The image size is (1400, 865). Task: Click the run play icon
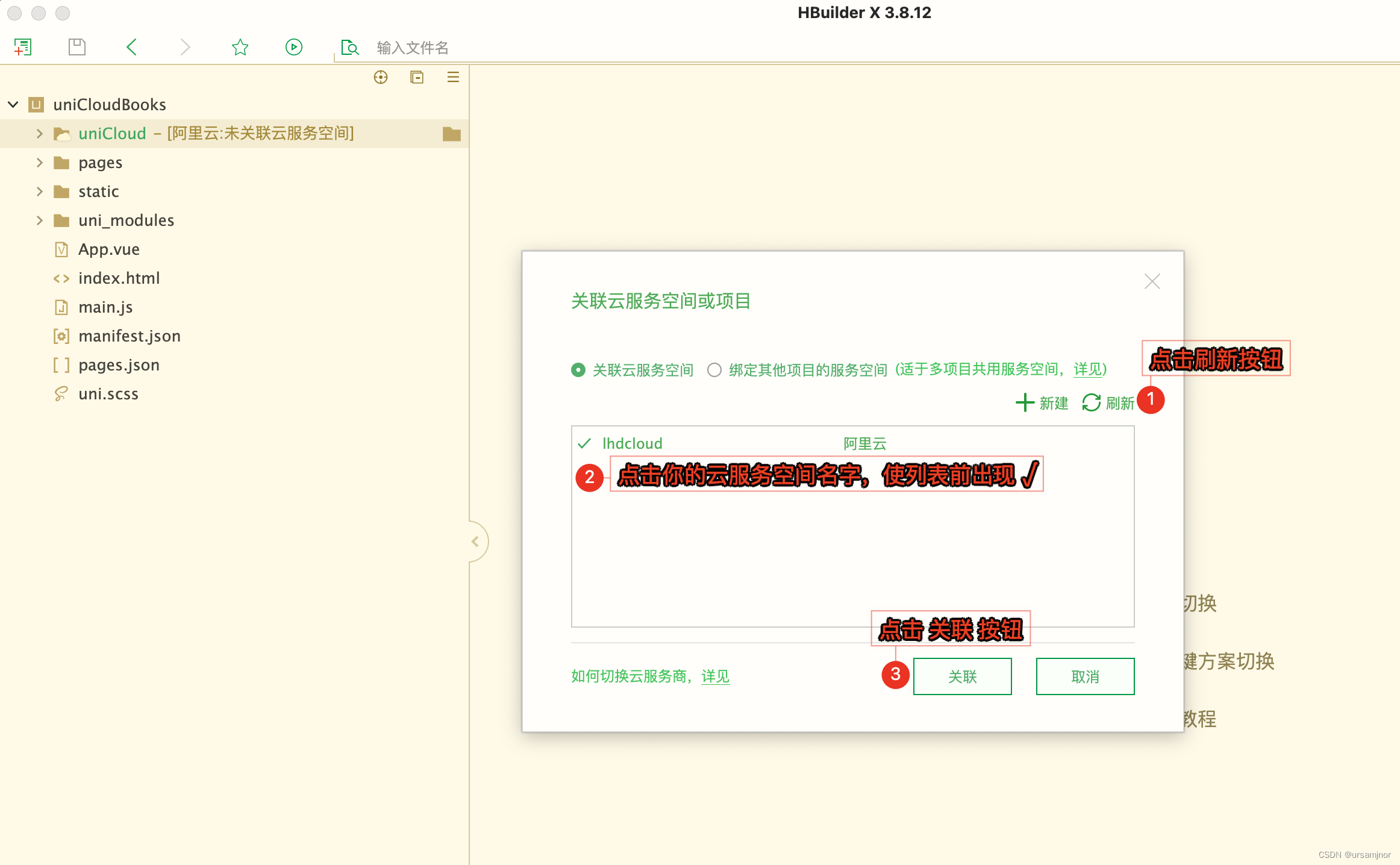pos(294,47)
